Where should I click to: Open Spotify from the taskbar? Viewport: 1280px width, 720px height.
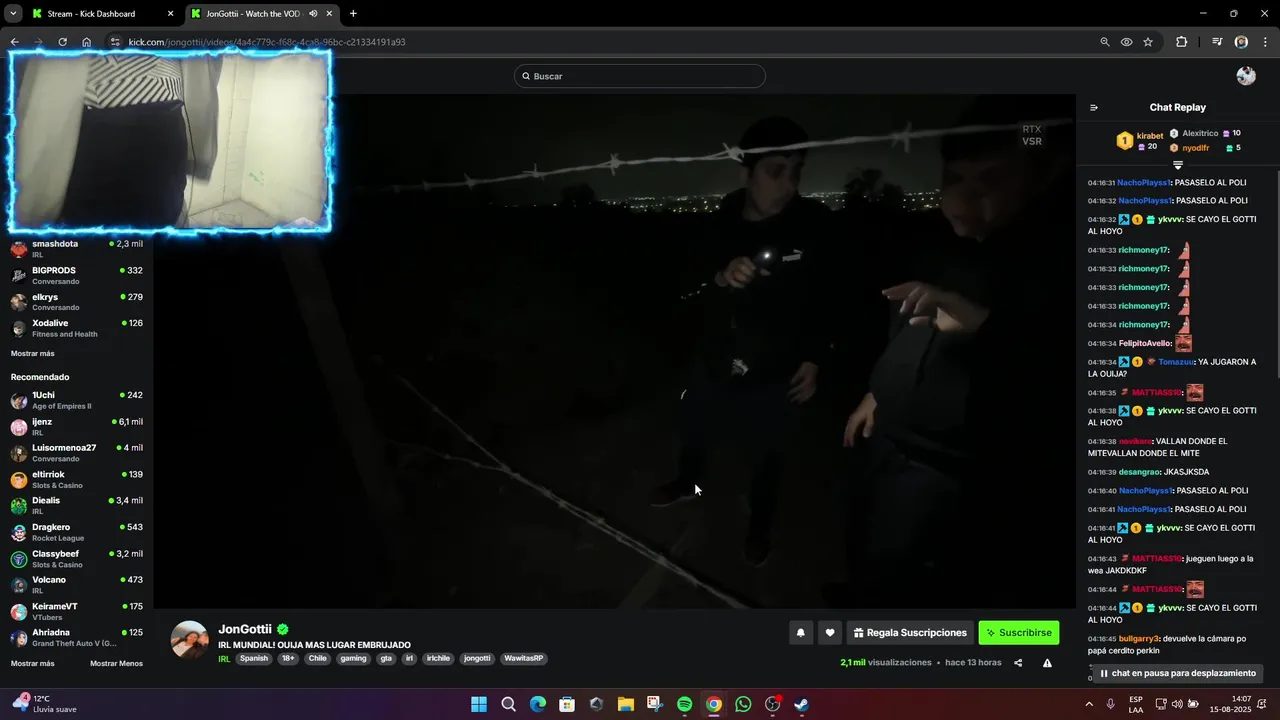684,704
